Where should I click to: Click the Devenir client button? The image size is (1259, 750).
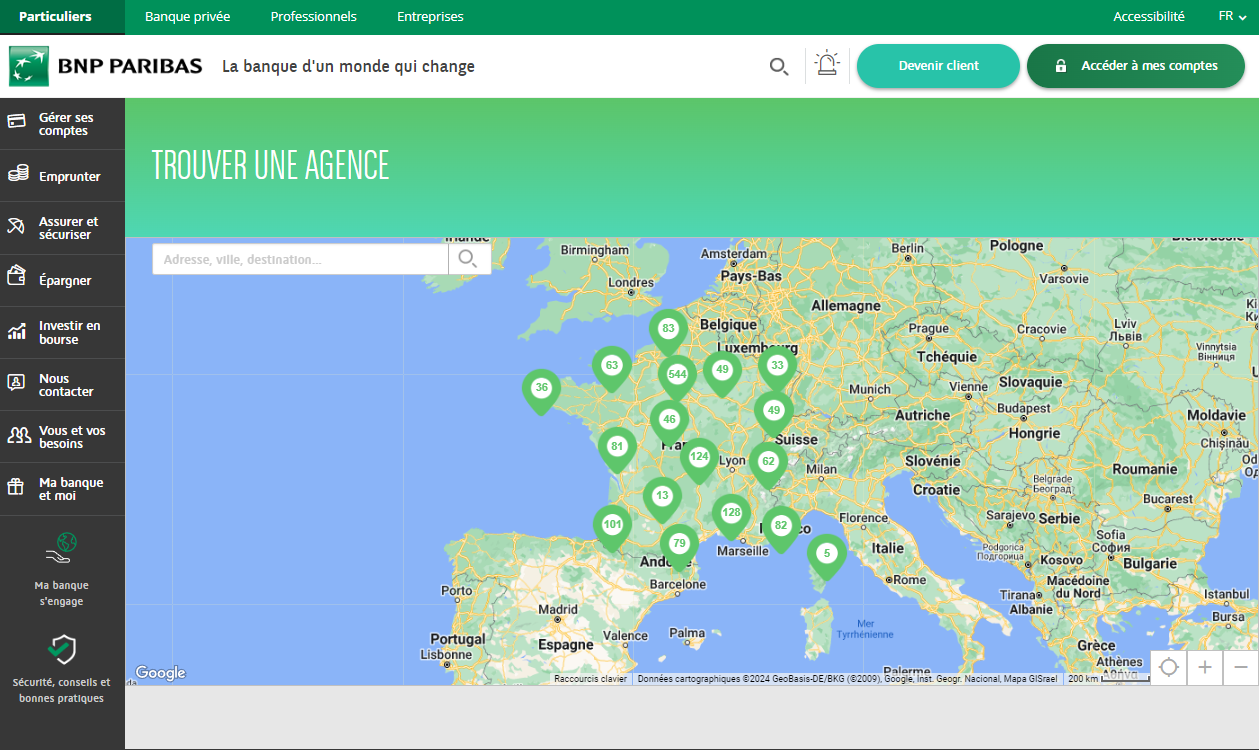tap(938, 66)
